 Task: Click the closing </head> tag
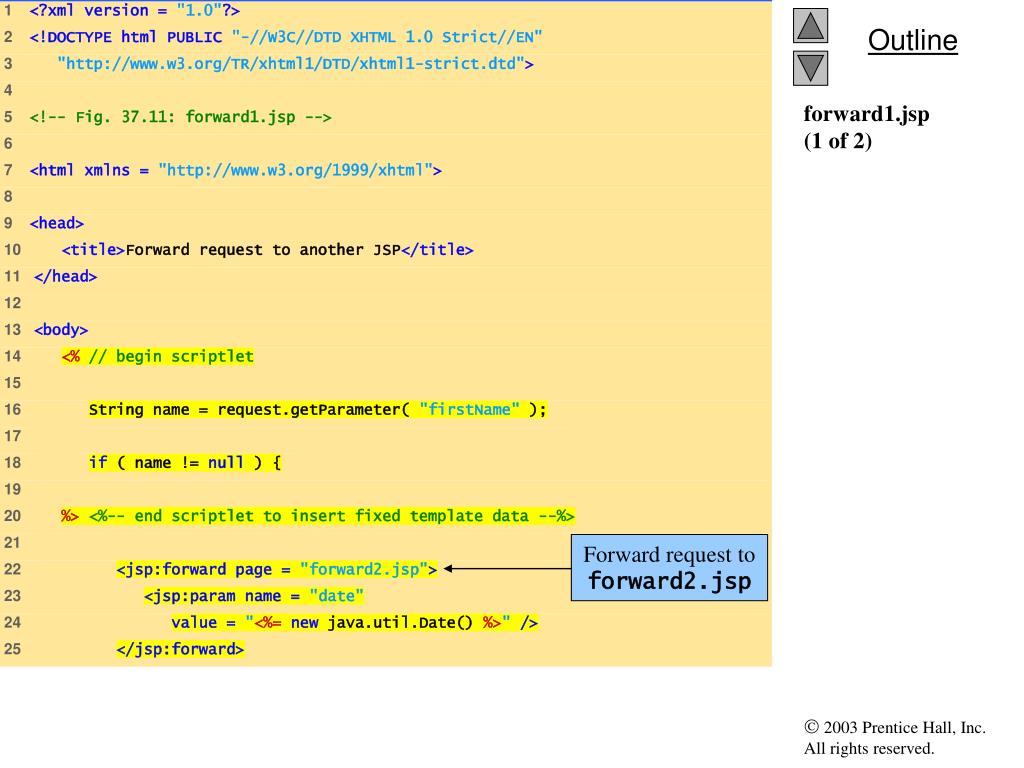65,277
